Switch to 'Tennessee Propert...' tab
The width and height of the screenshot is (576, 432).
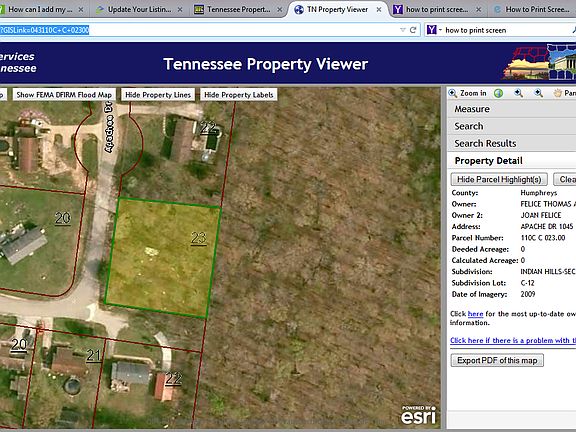coord(239,10)
